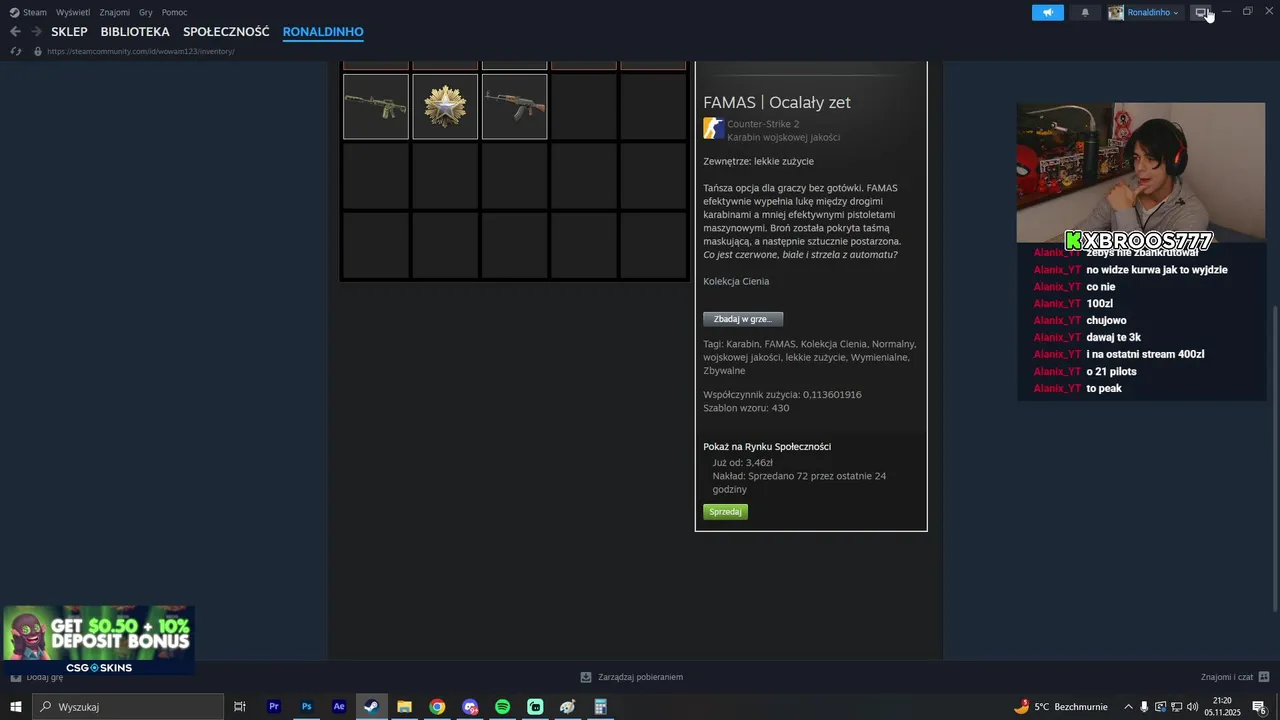Click the Counter-Strike 2 game icon

(x=713, y=128)
